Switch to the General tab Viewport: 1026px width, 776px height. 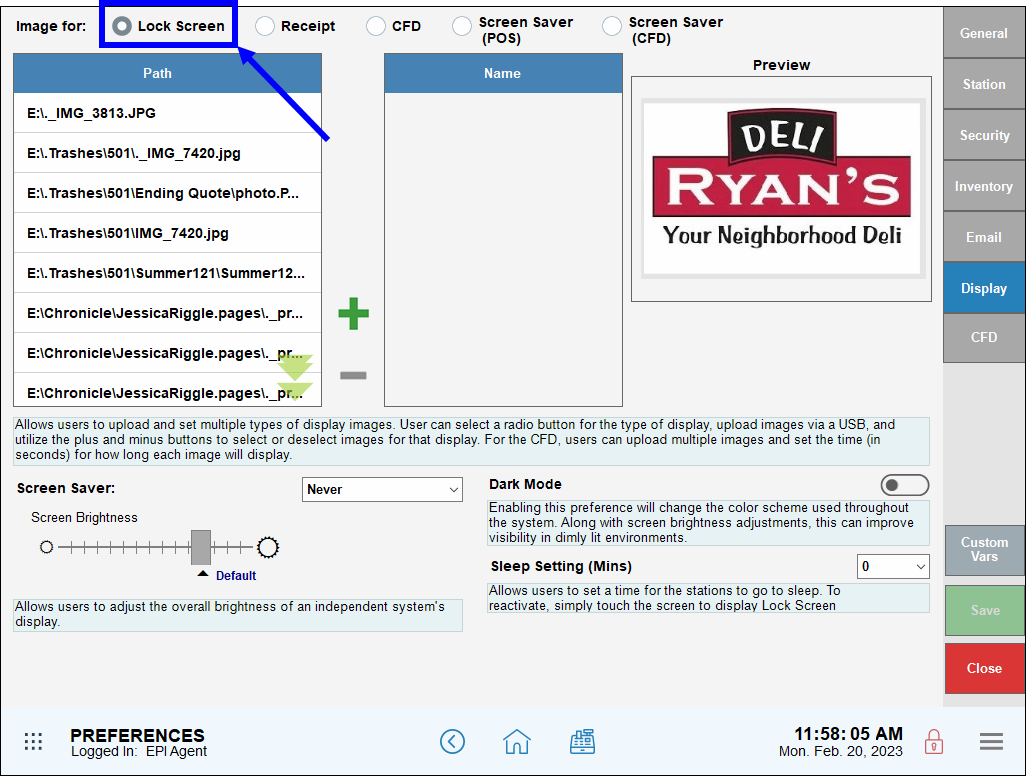coord(983,33)
